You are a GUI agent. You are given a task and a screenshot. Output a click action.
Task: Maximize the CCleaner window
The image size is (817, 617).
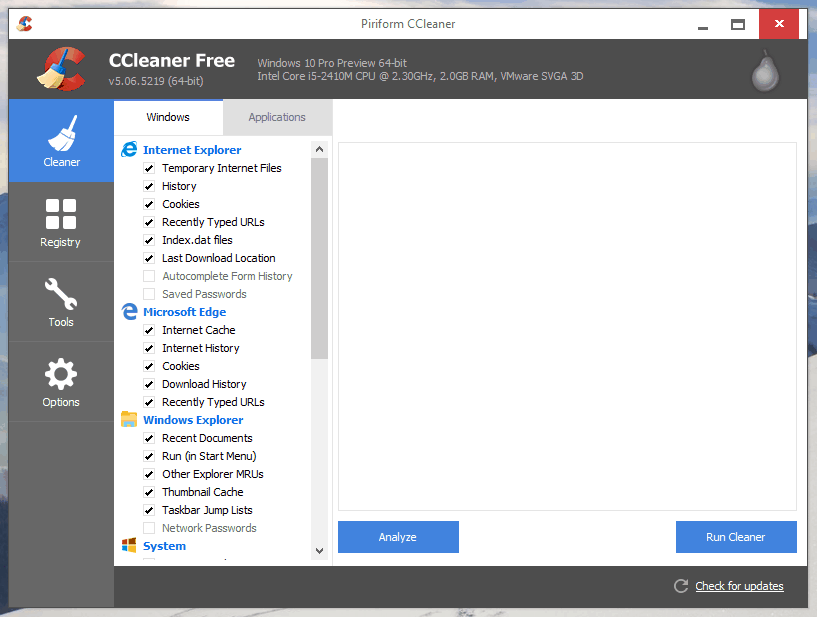(738, 24)
